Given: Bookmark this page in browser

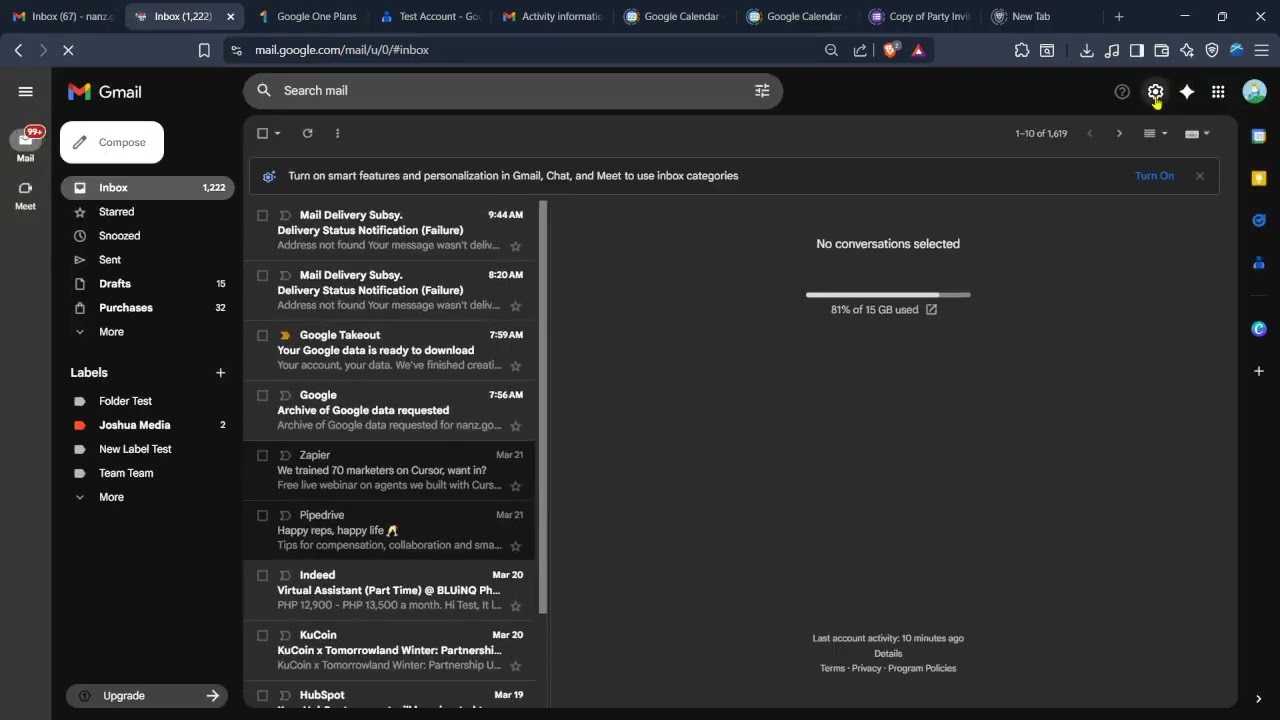Looking at the screenshot, I should pos(204,50).
